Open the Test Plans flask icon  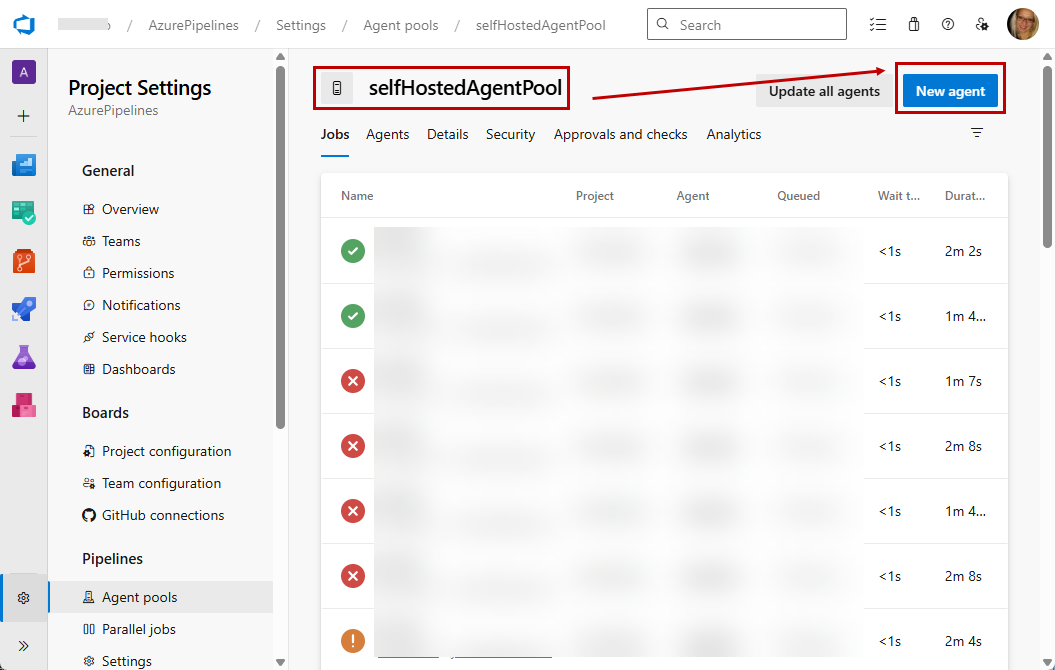pos(24,357)
